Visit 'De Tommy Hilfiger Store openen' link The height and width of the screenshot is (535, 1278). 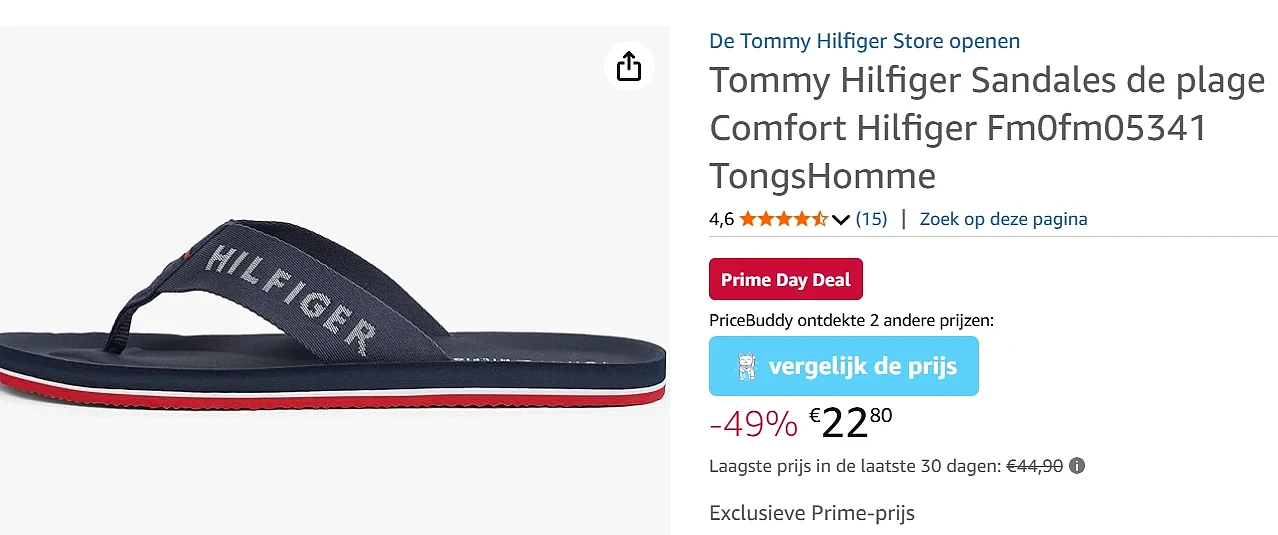pyautogui.click(x=865, y=41)
